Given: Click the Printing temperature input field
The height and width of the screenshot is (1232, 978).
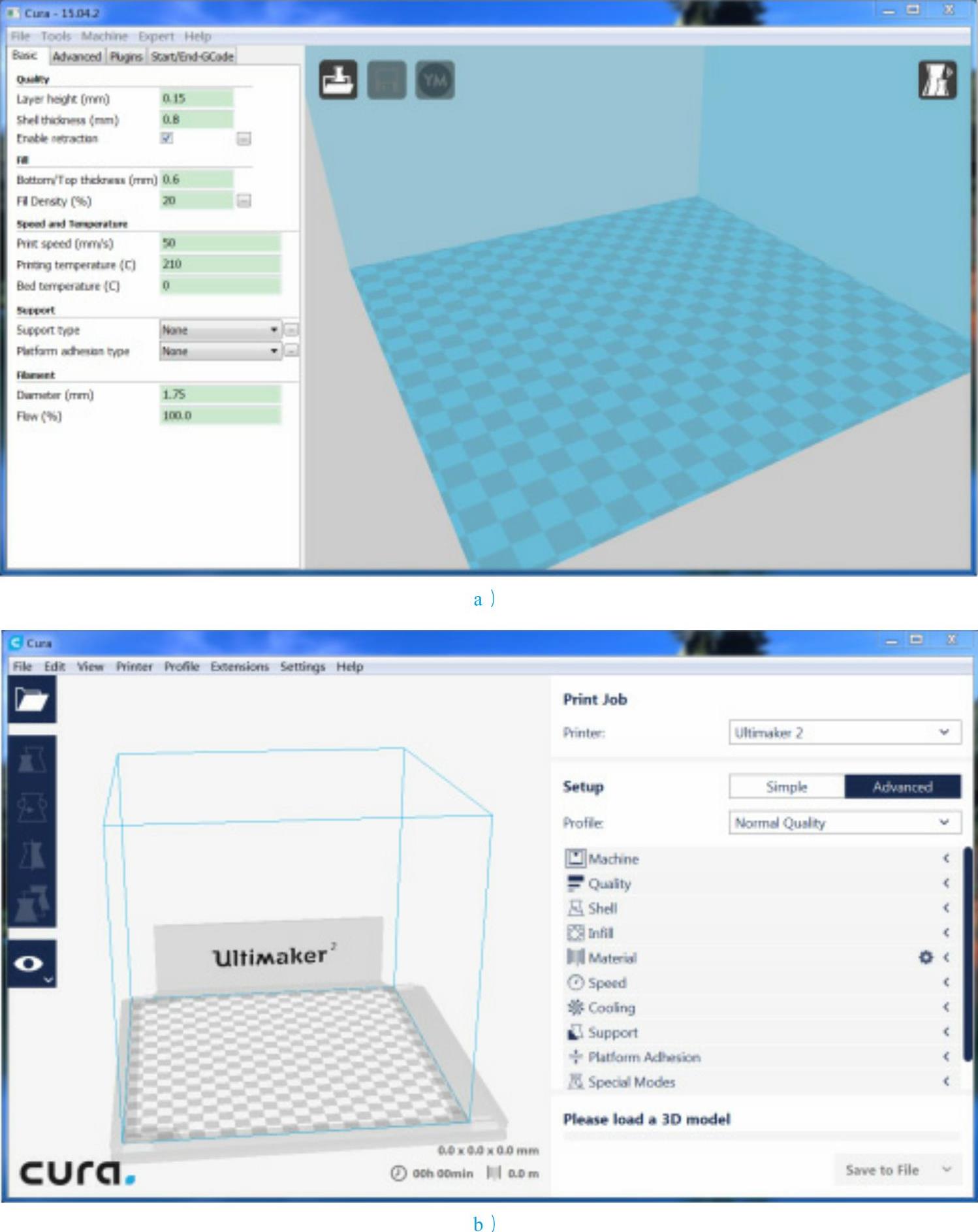Looking at the screenshot, I should (221, 264).
